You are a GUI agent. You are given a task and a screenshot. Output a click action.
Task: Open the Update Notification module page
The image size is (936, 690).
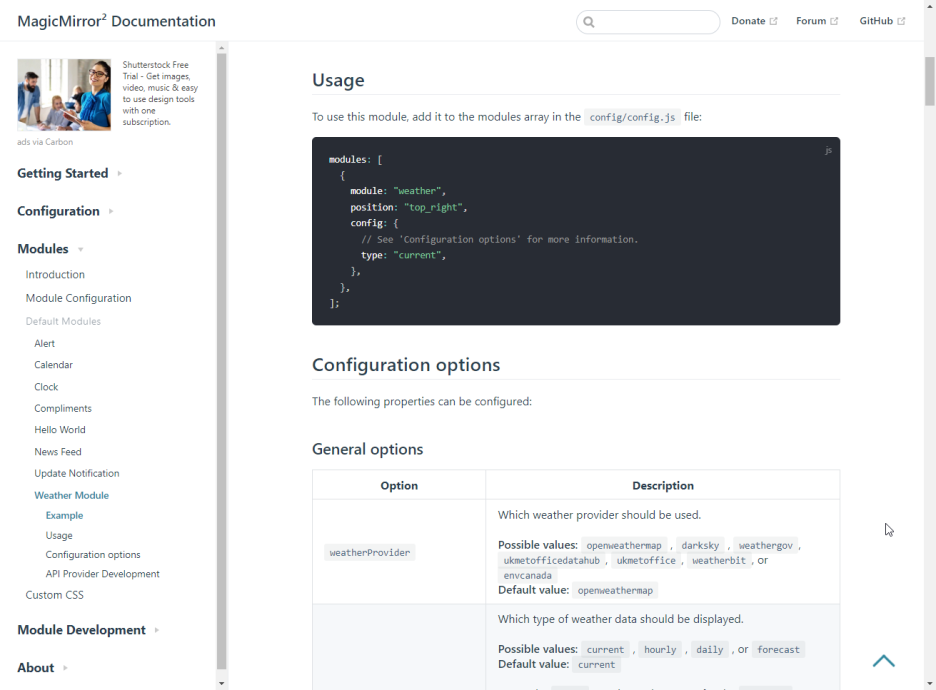[76, 473]
